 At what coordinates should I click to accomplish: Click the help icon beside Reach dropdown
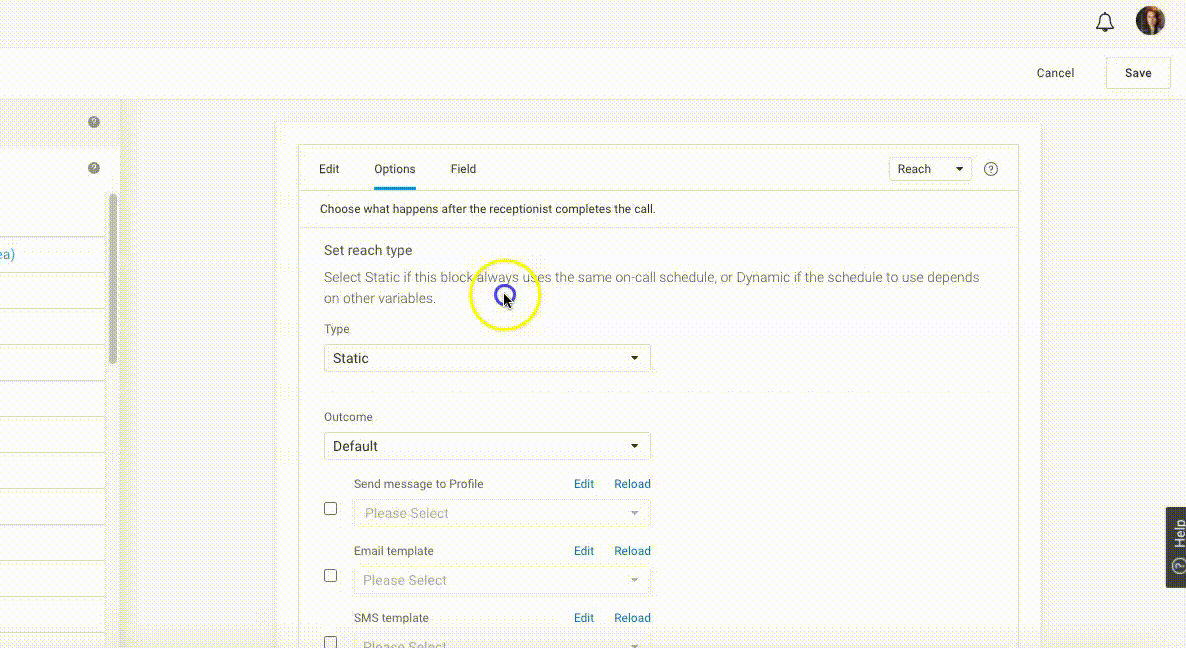(x=991, y=169)
